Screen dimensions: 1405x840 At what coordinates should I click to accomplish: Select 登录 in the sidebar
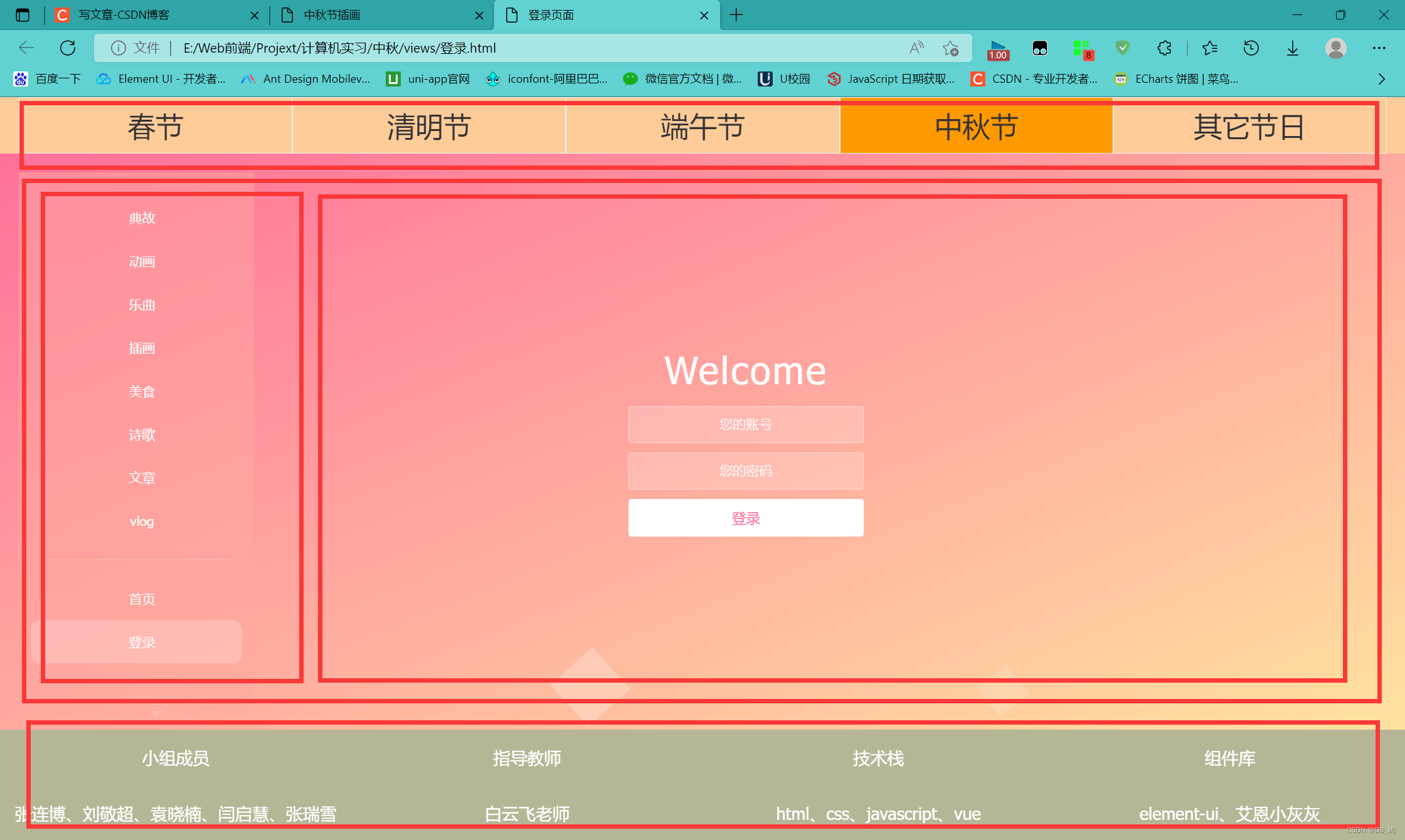[137, 642]
